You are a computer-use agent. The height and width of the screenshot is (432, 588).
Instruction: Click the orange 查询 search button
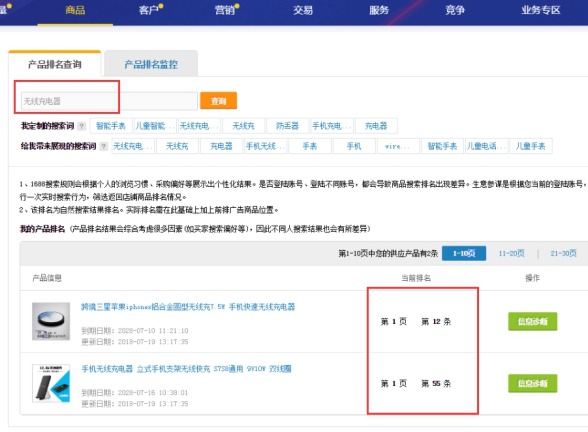point(219,100)
